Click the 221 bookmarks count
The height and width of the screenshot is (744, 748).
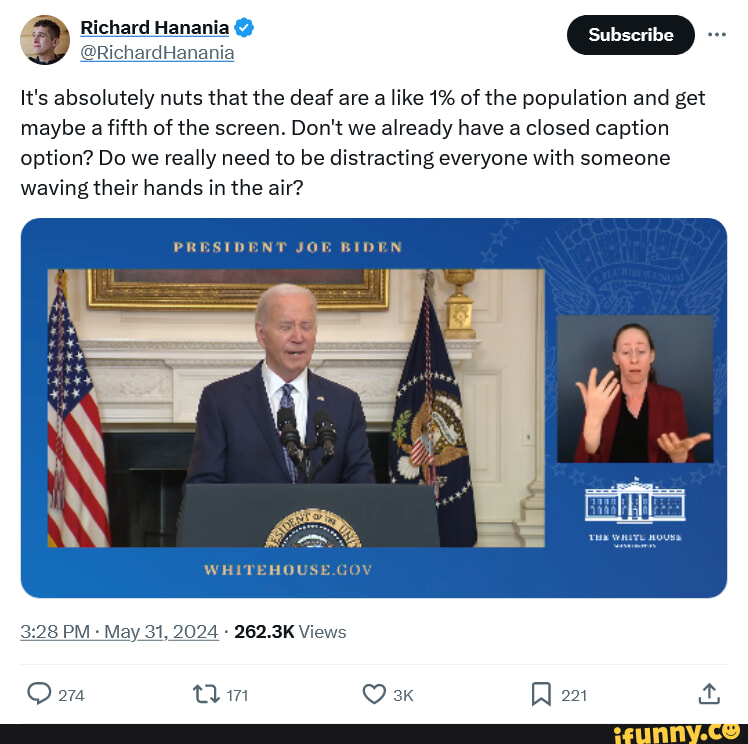click(x=574, y=696)
